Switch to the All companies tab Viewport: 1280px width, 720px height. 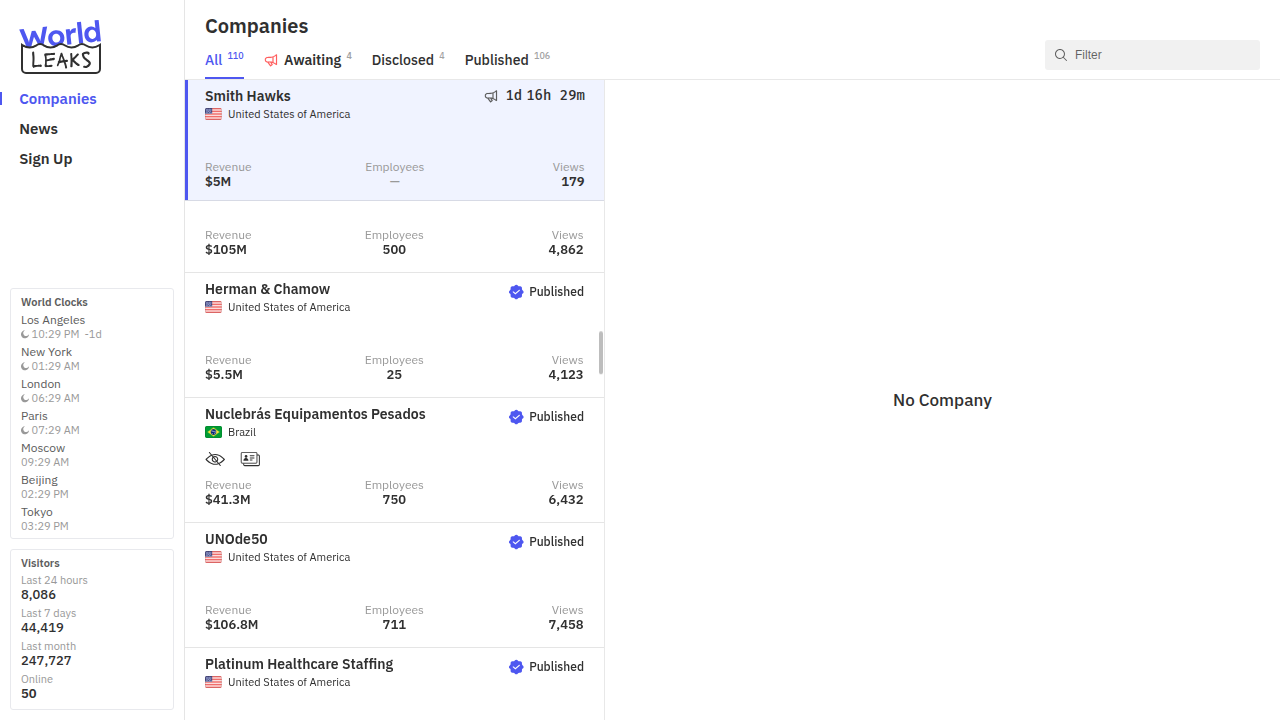tap(214, 60)
